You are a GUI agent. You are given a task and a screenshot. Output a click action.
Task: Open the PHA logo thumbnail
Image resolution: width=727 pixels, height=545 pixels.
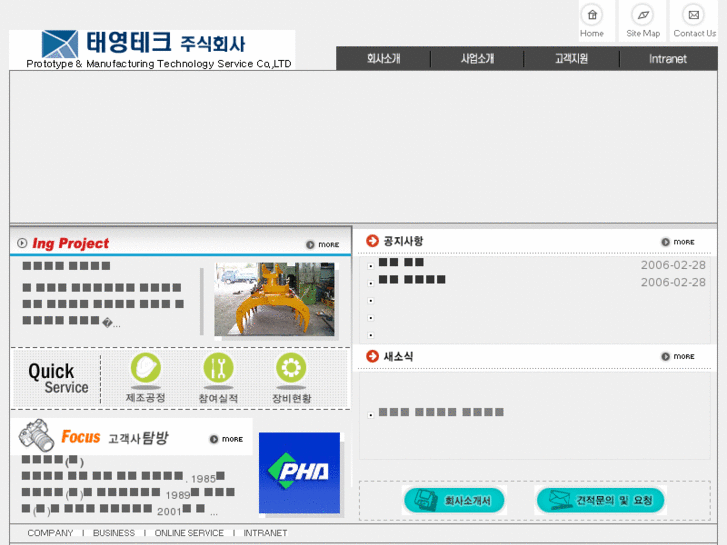click(299, 473)
